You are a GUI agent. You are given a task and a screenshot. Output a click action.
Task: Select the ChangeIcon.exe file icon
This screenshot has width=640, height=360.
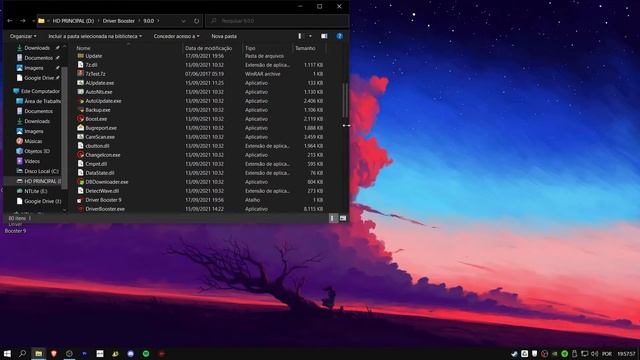click(80, 155)
